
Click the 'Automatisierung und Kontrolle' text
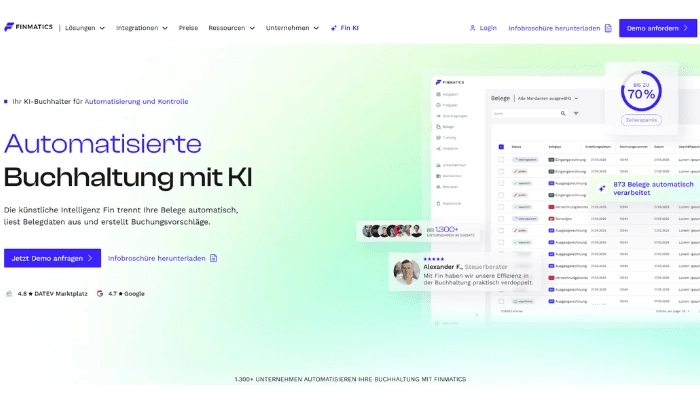[136, 101]
